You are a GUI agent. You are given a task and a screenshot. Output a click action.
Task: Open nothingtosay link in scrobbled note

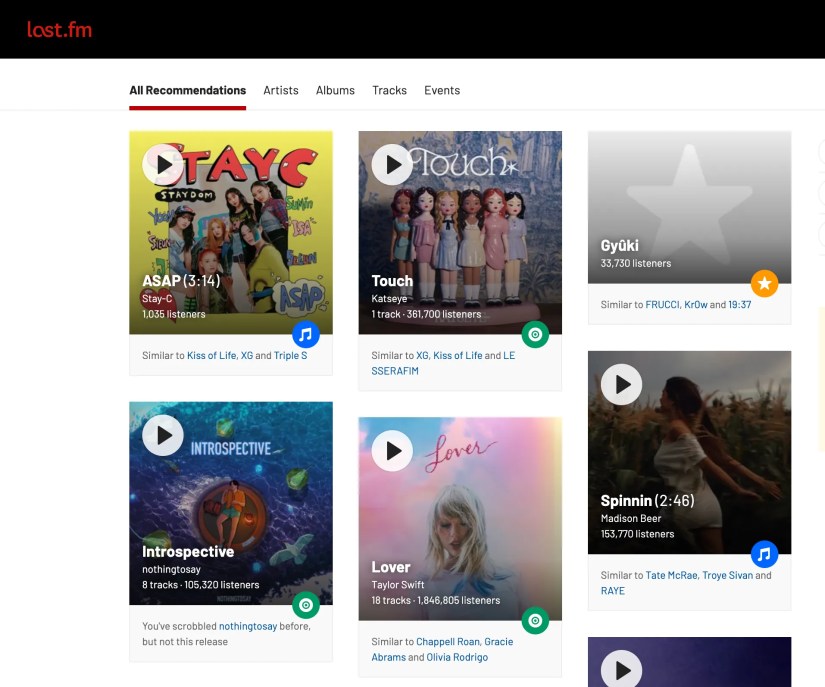[248, 627]
